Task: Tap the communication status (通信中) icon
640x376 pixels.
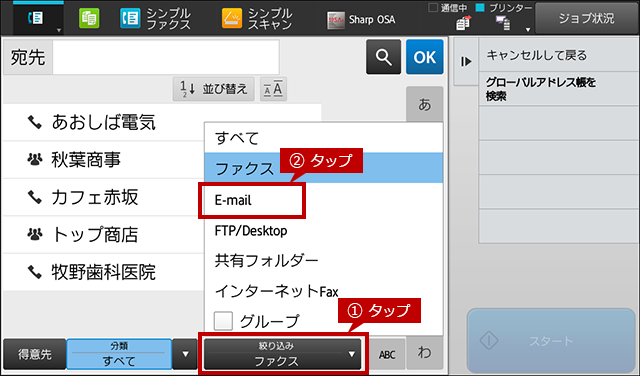Action: click(463, 23)
